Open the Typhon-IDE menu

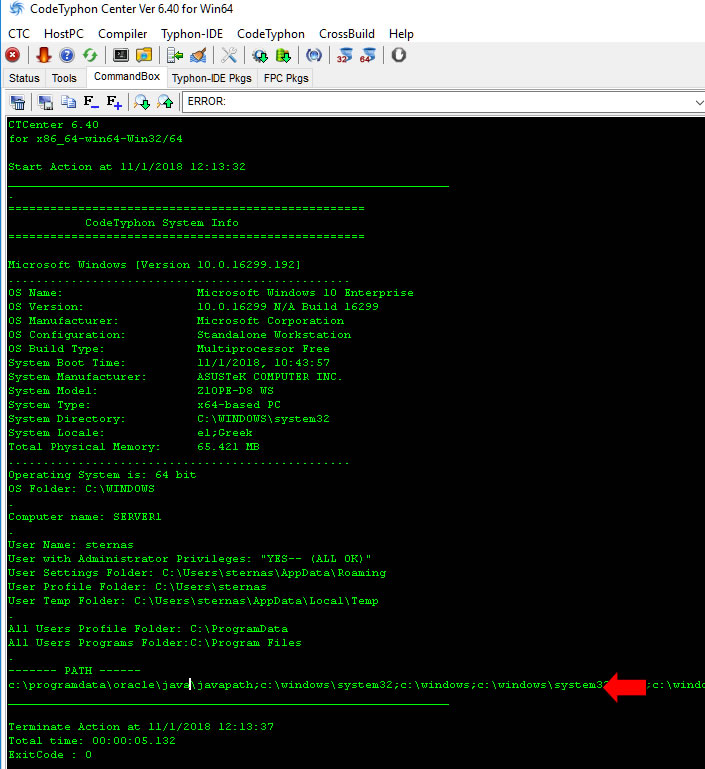tap(192, 34)
